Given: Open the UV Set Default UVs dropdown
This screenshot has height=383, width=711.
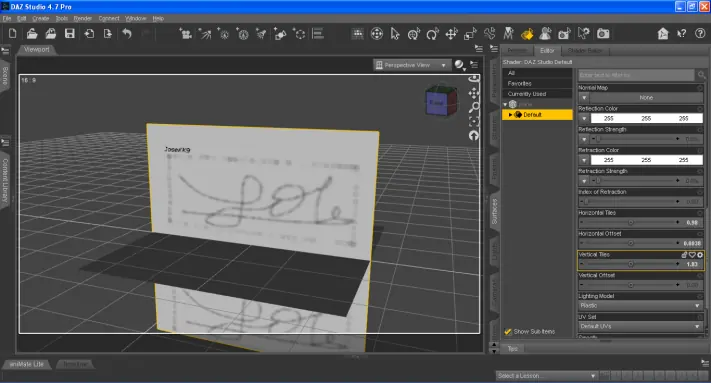Looking at the screenshot, I should pos(640,326).
